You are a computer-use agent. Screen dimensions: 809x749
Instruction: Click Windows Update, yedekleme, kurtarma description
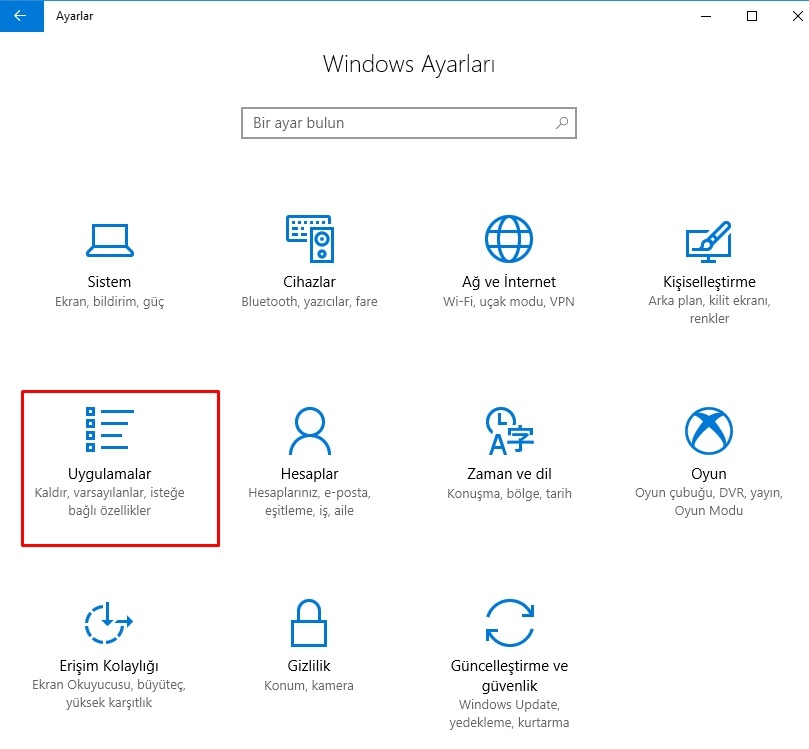(508, 713)
